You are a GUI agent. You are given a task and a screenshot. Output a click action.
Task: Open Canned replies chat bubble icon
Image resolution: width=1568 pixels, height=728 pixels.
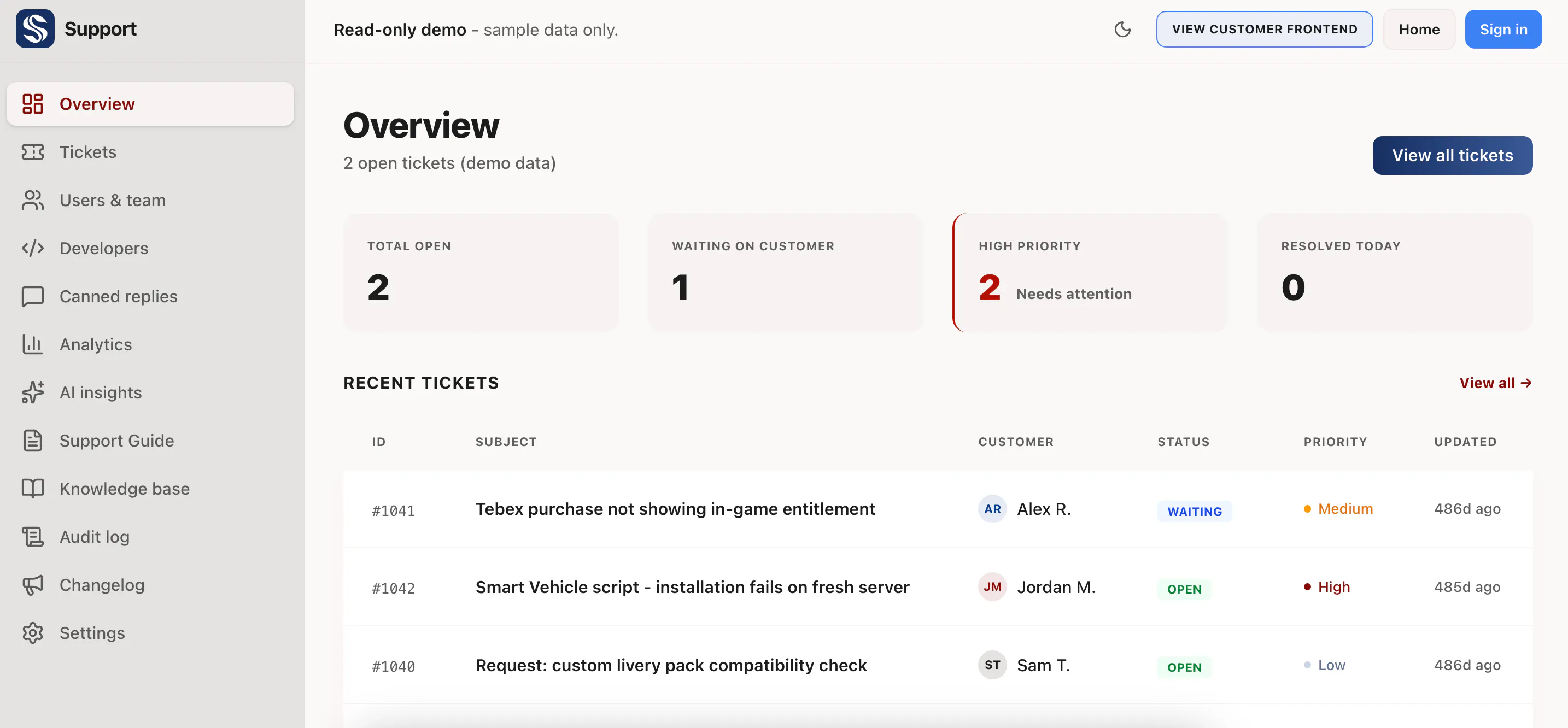click(33, 296)
